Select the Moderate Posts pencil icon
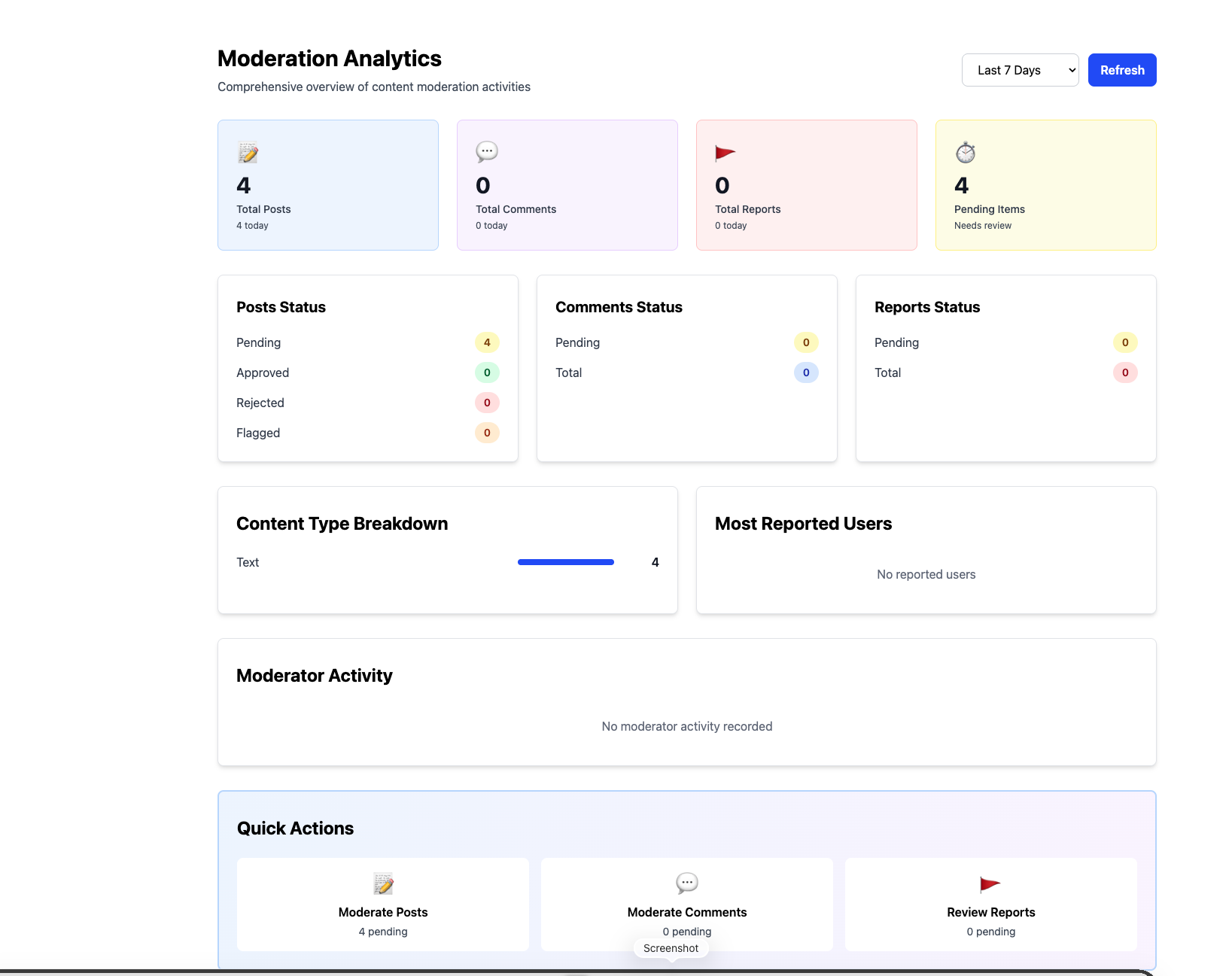 382,884
